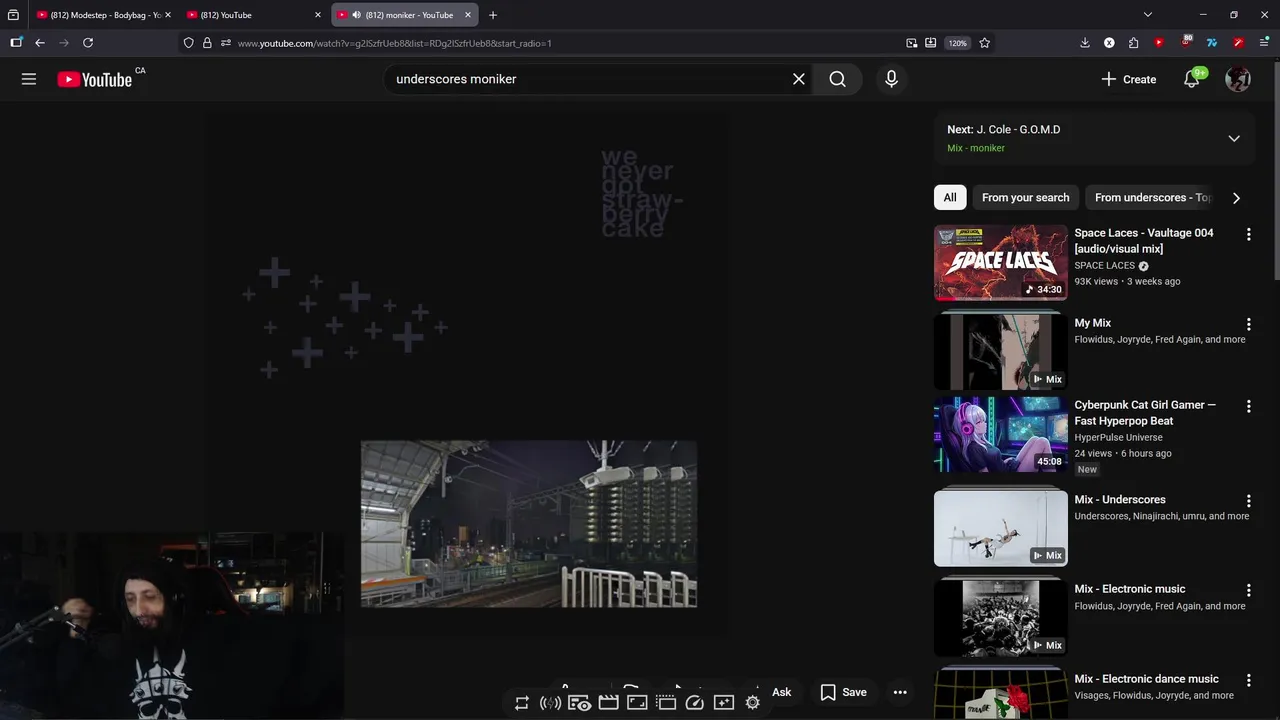Screen dimensions: 1280x720
Task: Open the My Mix title
Action: [x=1092, y=323]
